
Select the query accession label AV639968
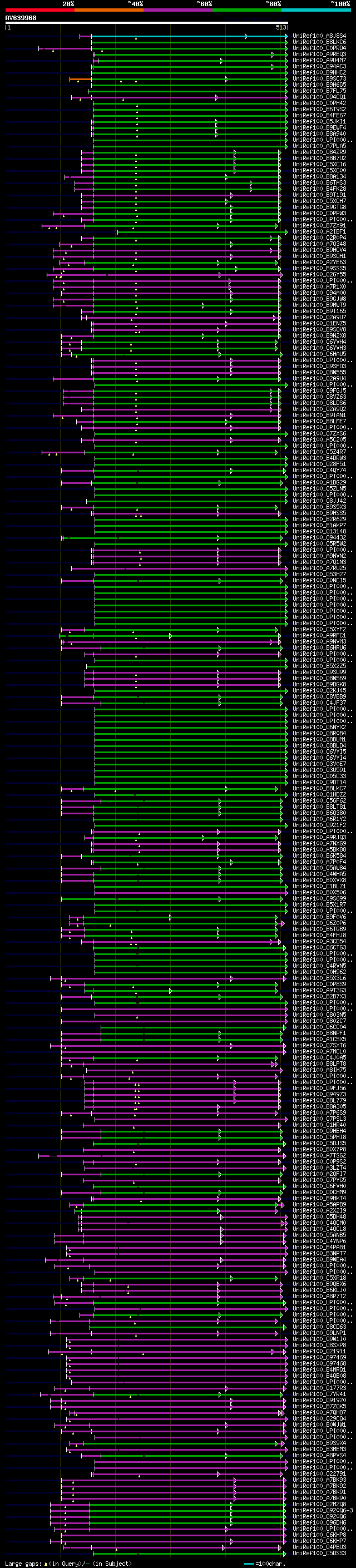coord(21,18)
